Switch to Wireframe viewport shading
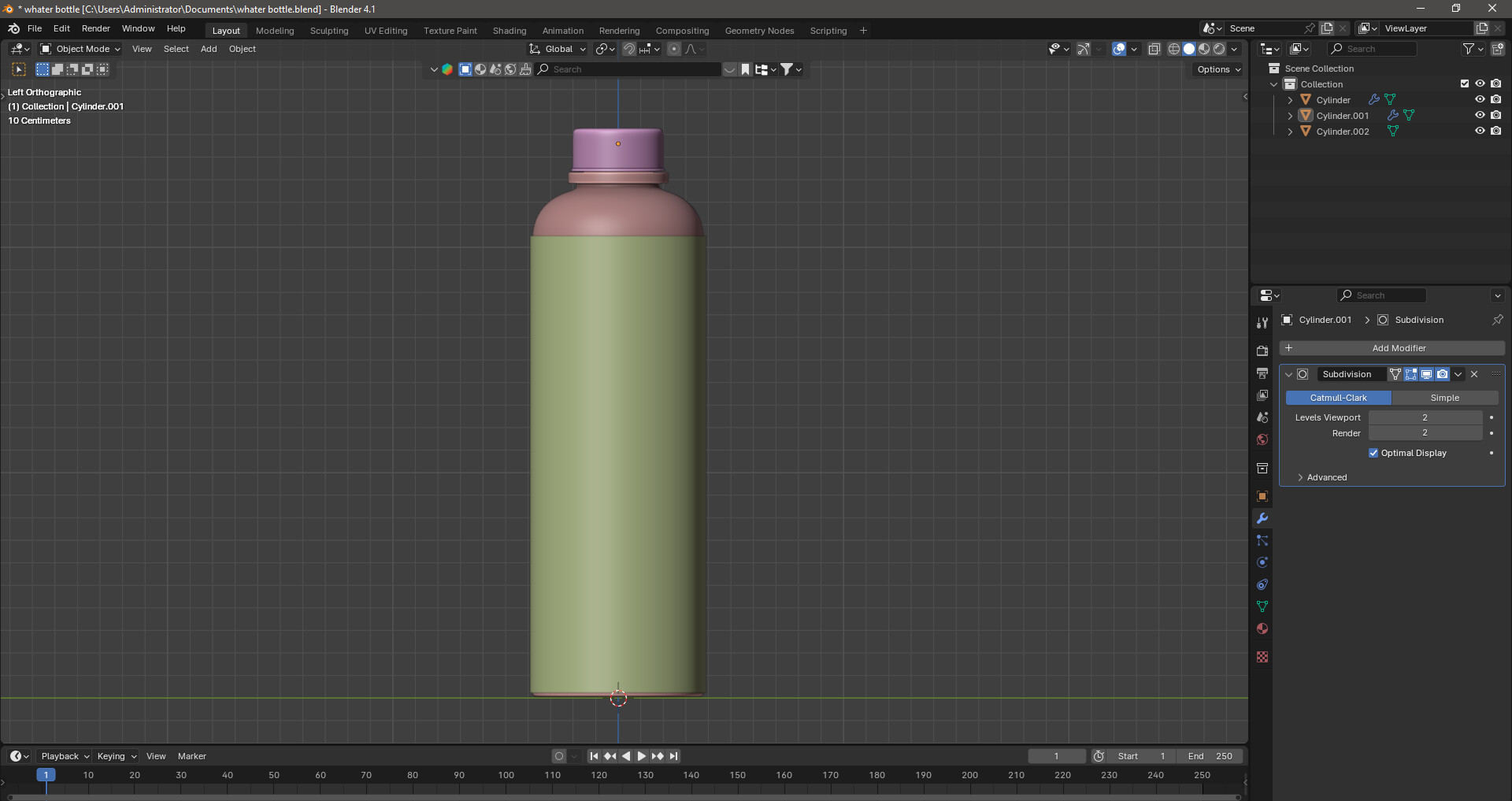This screenshot has width=1512, height=801. point(1173,49)
